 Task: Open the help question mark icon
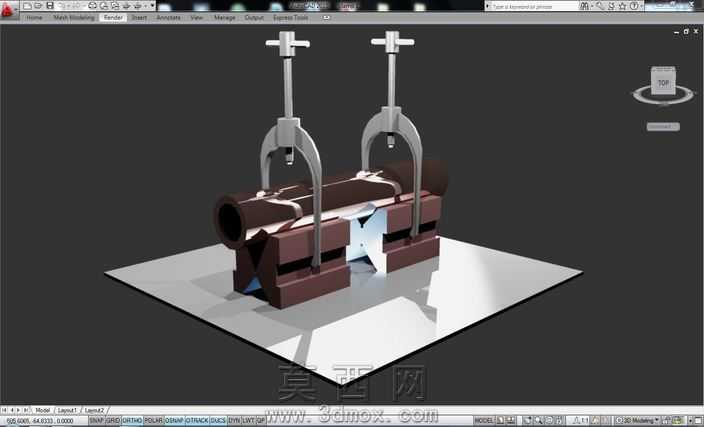pos(634,6)
